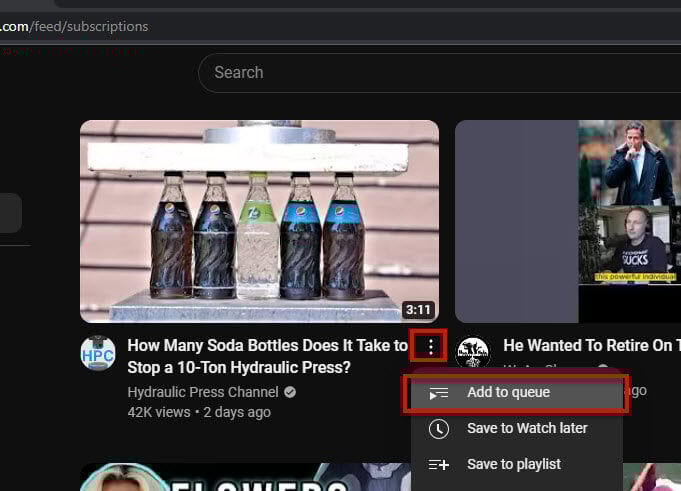Click verified badge beside Hydraulic Press Channel
Screen dimensions: 681x491
[290, 392]
